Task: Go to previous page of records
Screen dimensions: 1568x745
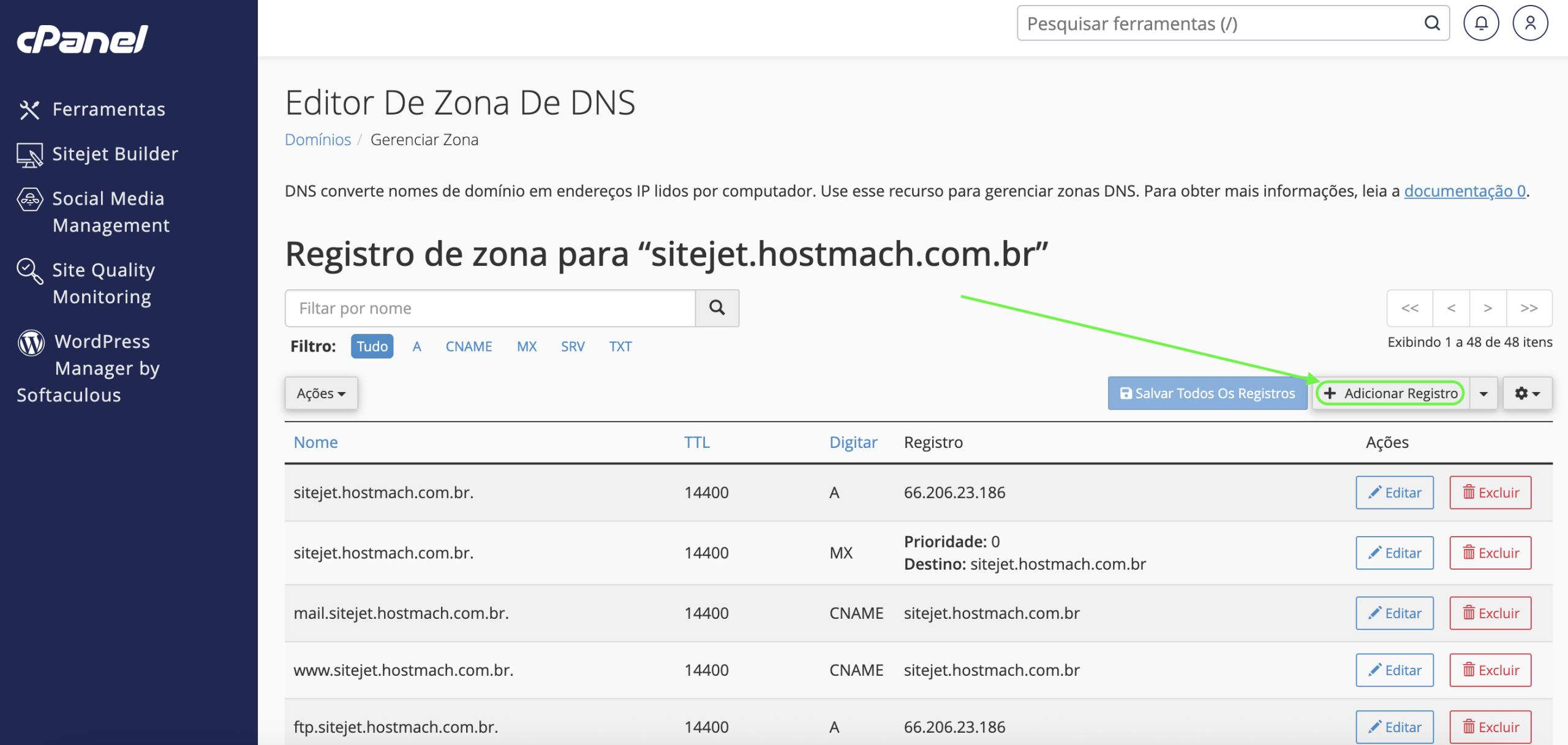Action: coord(1451,308)
